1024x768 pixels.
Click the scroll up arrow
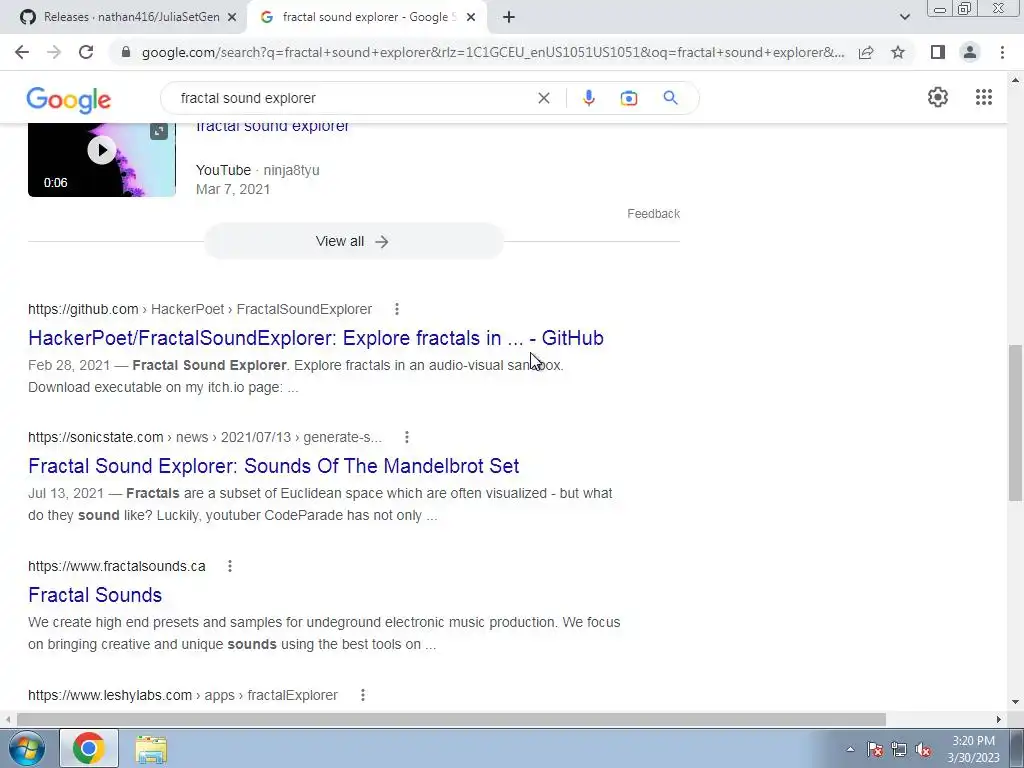click(x=1015, y=80)
